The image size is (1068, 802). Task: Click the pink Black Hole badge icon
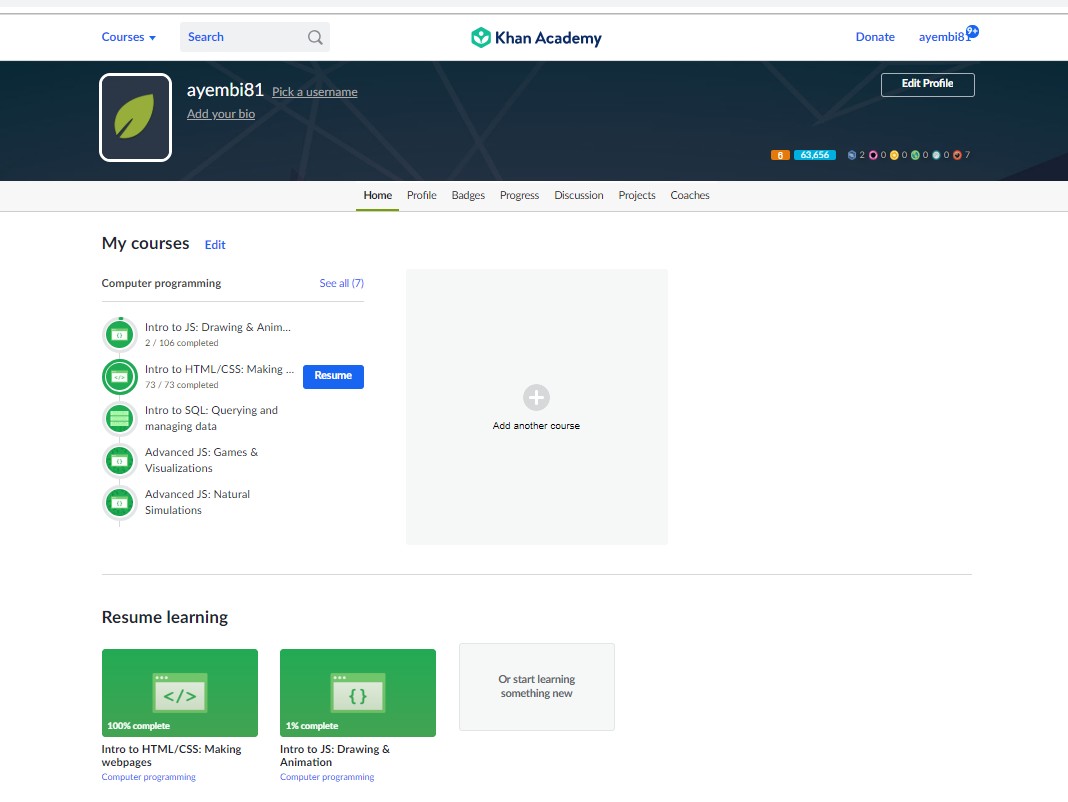(x=873, y=155)
